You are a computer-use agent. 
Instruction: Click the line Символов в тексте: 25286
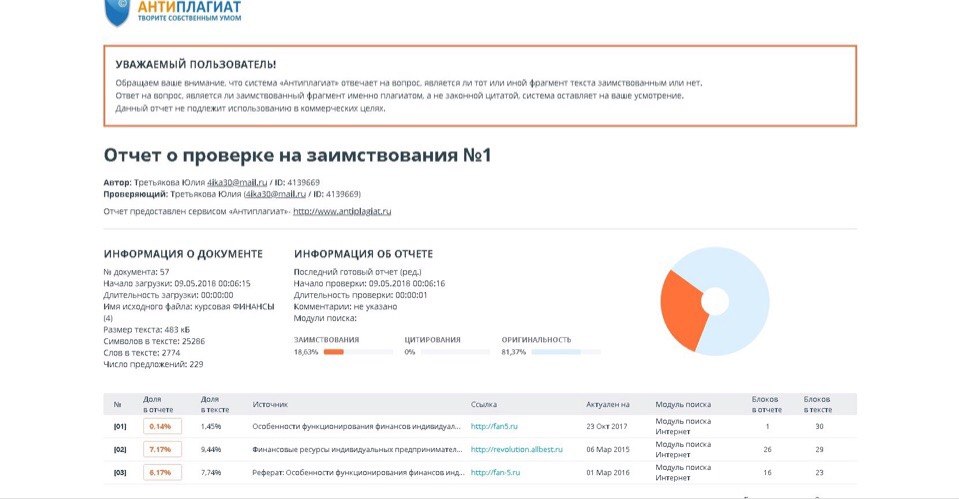pos(154,341)
